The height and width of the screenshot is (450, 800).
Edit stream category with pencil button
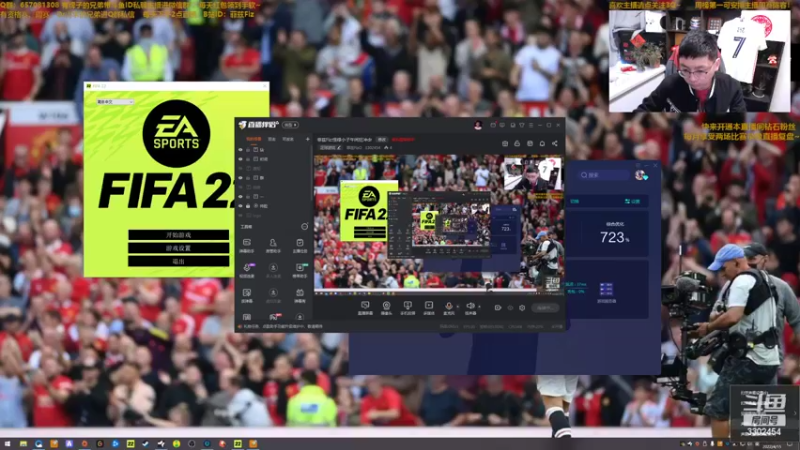coord(331,148)
